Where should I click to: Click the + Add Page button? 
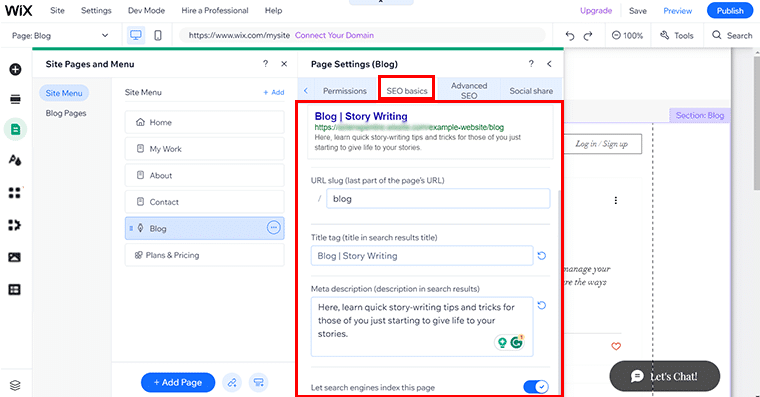178,382
